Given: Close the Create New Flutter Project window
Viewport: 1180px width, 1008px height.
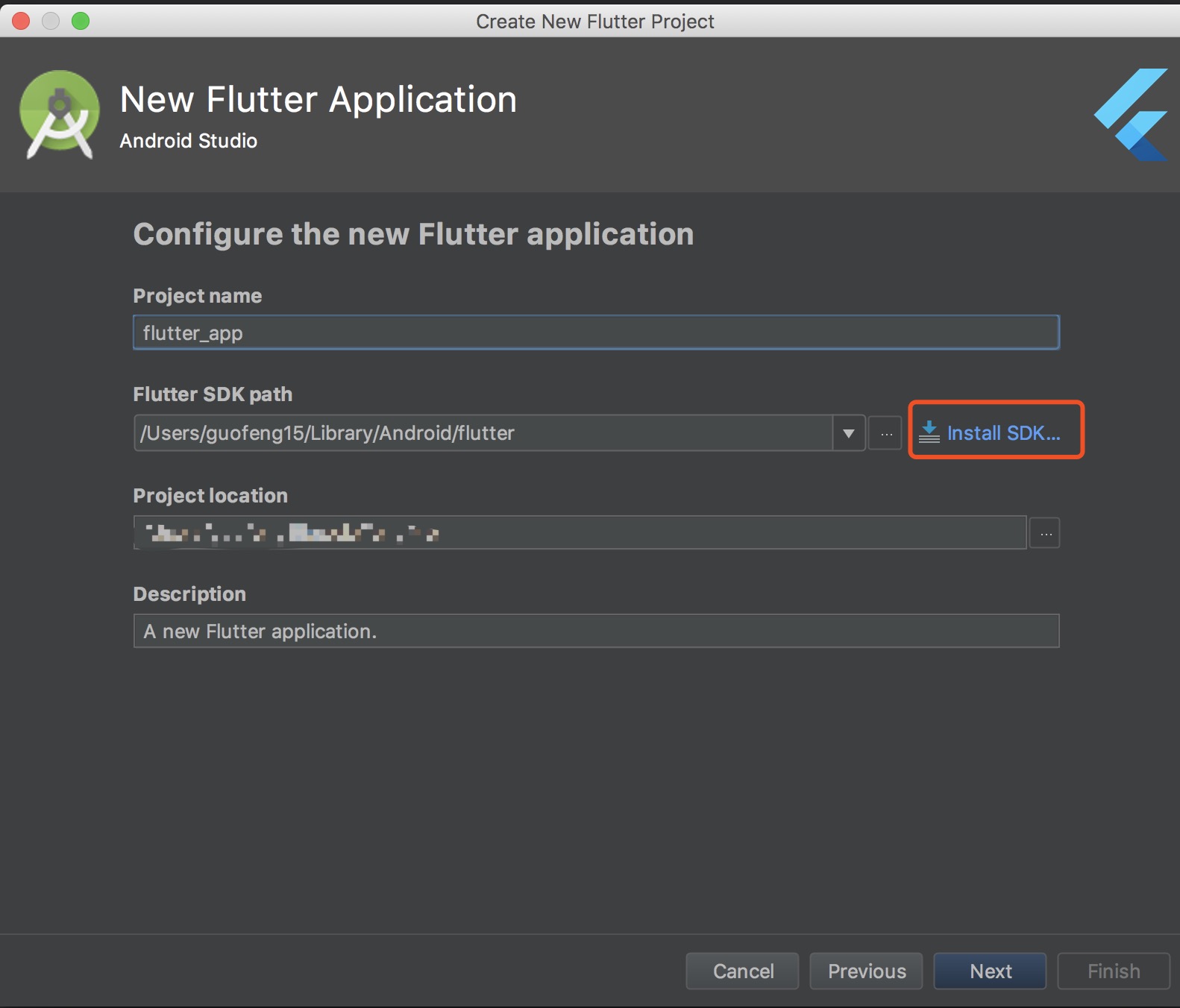Looking at the screenshot, I should tap(21, 21).
